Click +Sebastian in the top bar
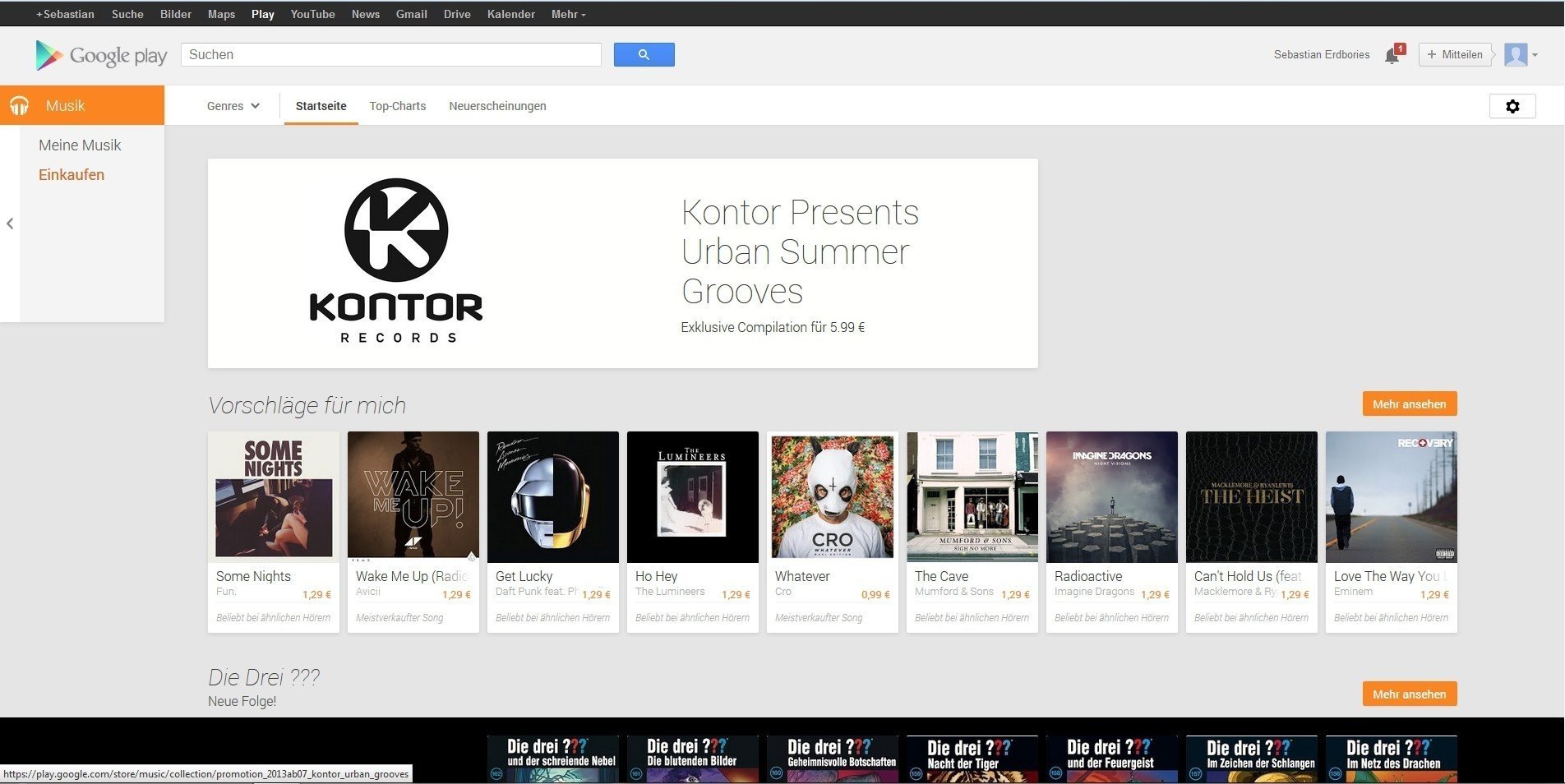 (x=65, y=14)
